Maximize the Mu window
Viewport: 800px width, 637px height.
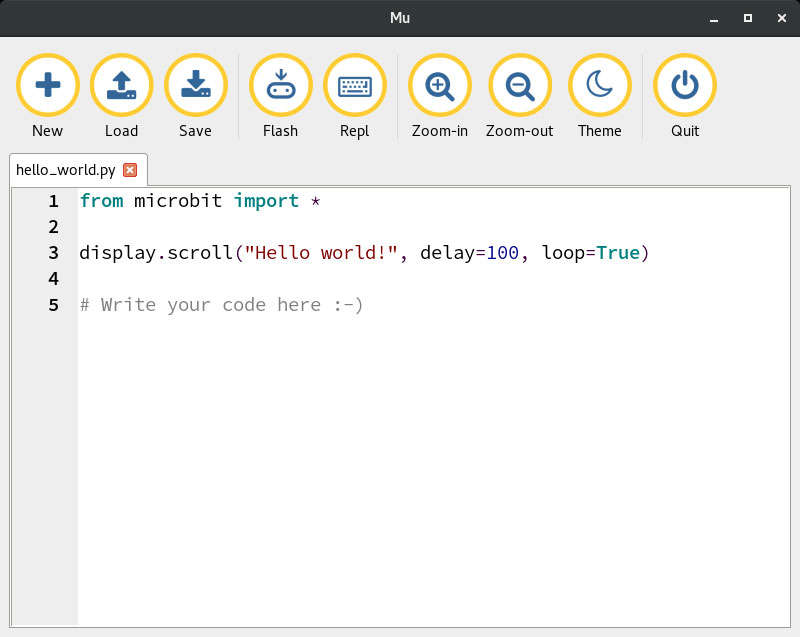[x=747, y=18]
